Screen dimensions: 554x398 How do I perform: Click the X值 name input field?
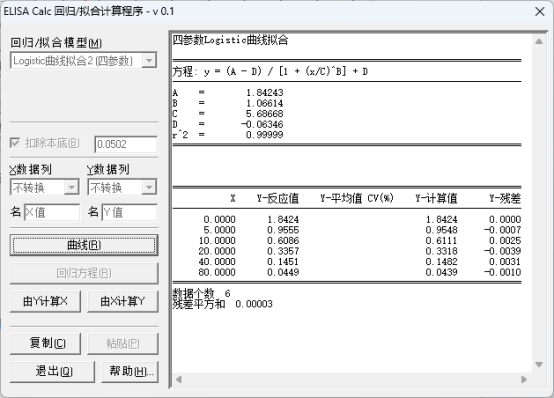point(52,212)
